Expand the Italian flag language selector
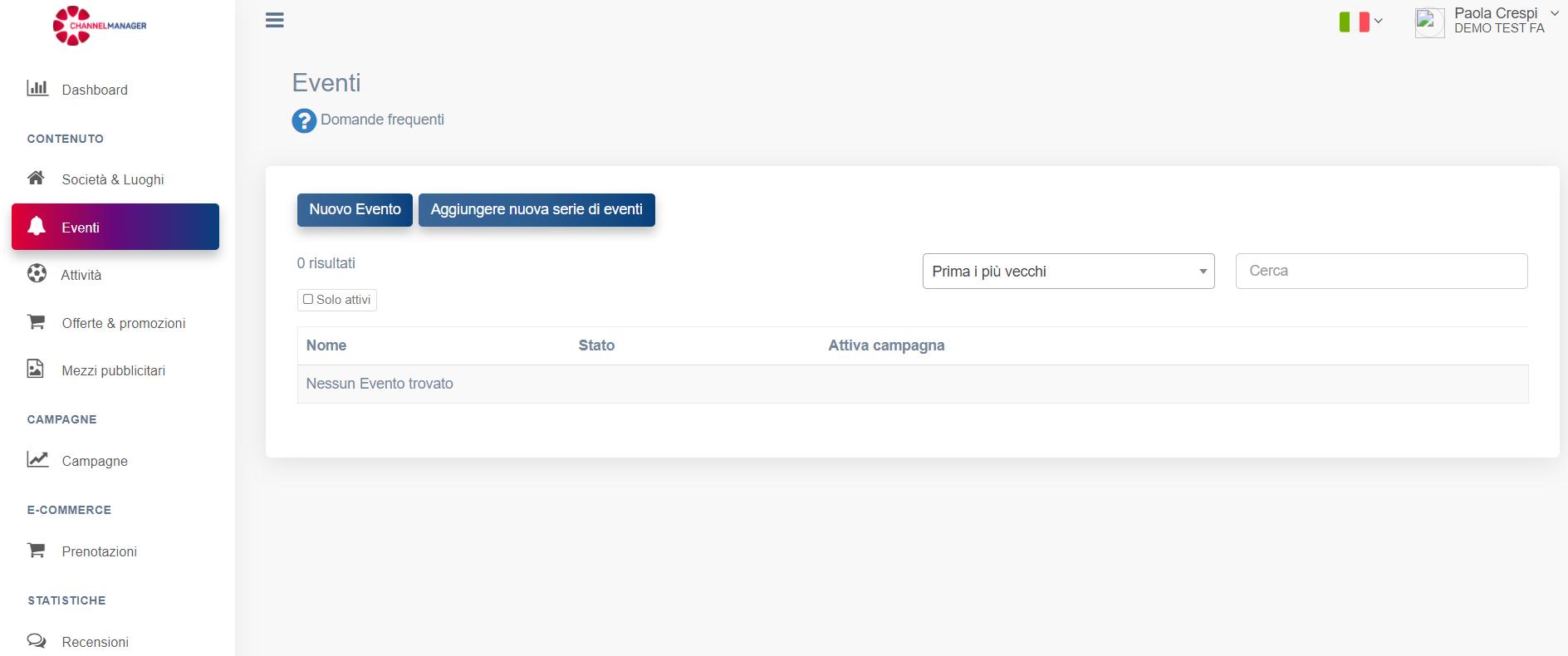 pyautogui.click(x=1360, y=22)
